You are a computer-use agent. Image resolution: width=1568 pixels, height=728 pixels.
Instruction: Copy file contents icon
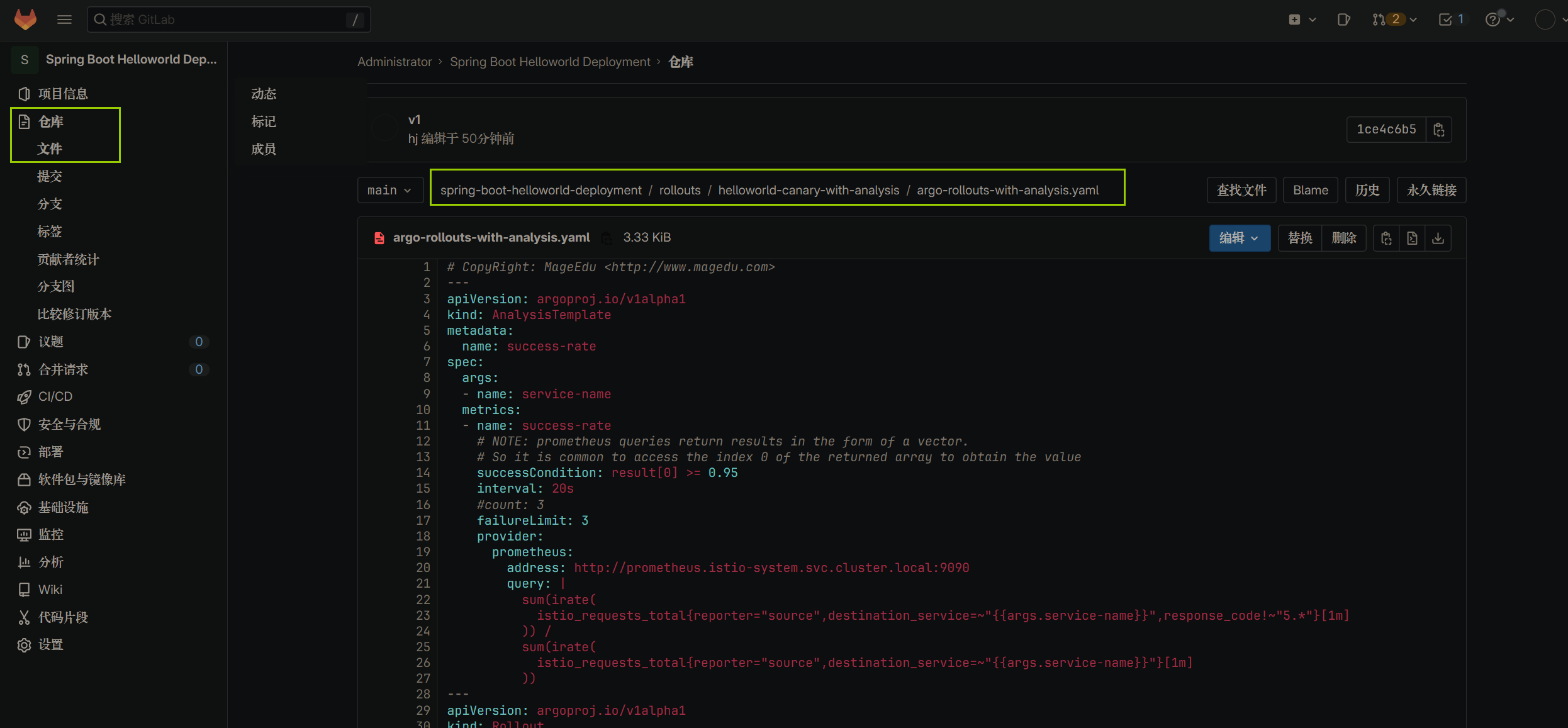tap(1386, 238)
